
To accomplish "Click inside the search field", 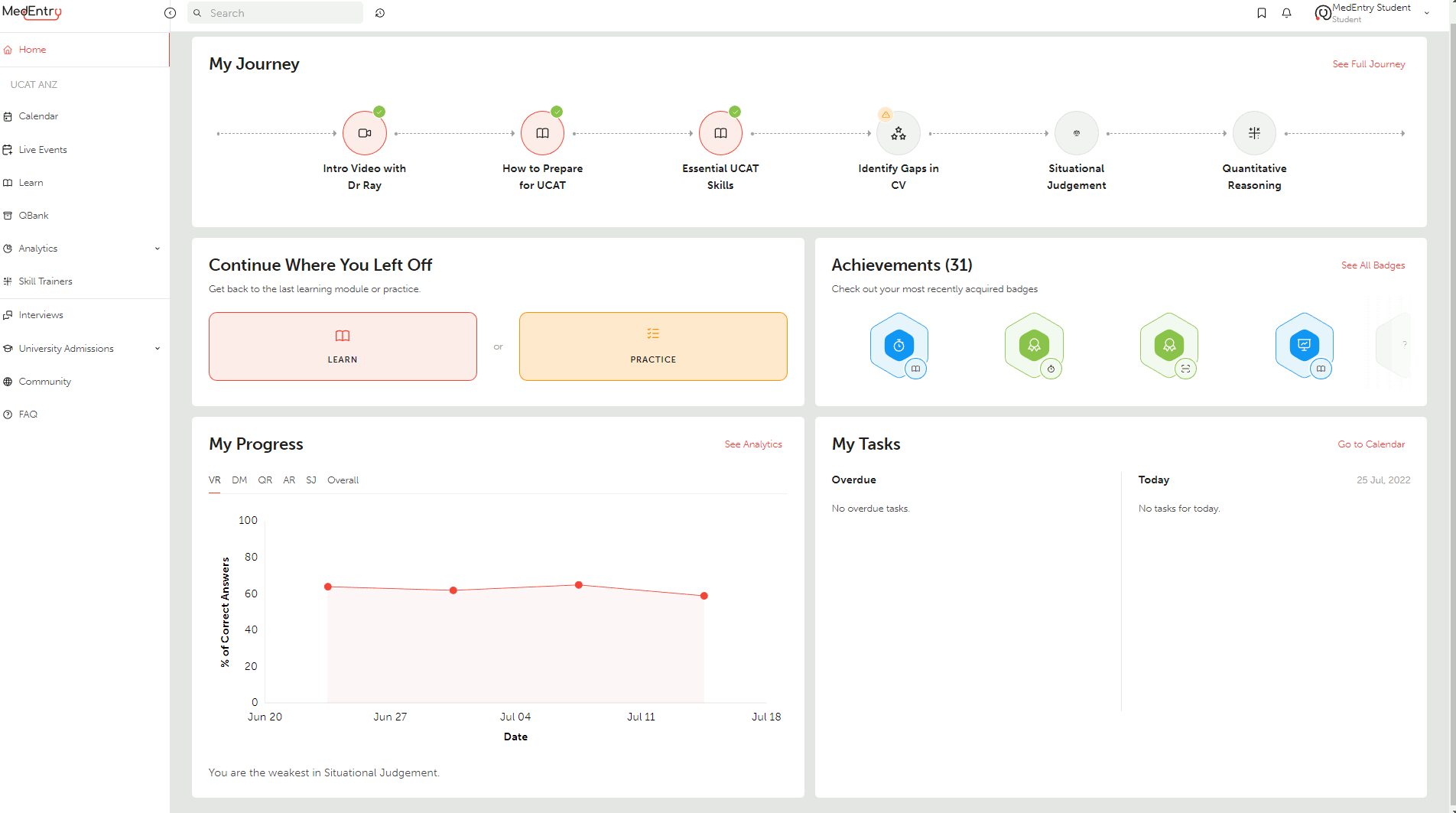I will click(x=275, y=13).
